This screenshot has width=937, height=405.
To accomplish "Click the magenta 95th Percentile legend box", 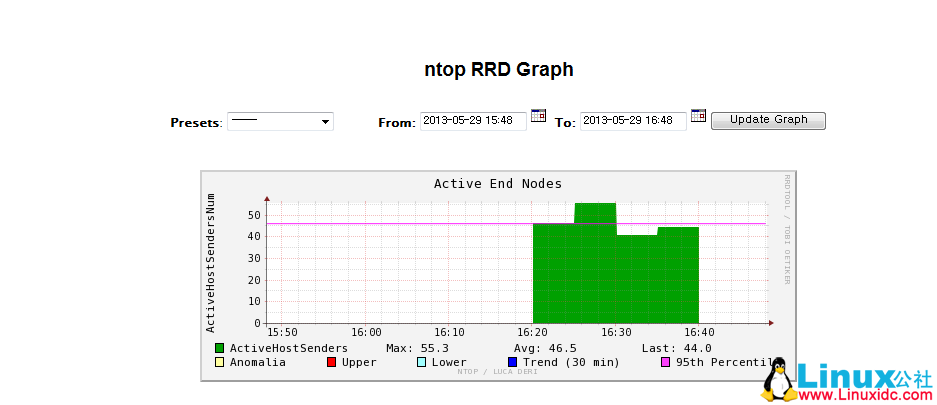I will tap(666, 362).
